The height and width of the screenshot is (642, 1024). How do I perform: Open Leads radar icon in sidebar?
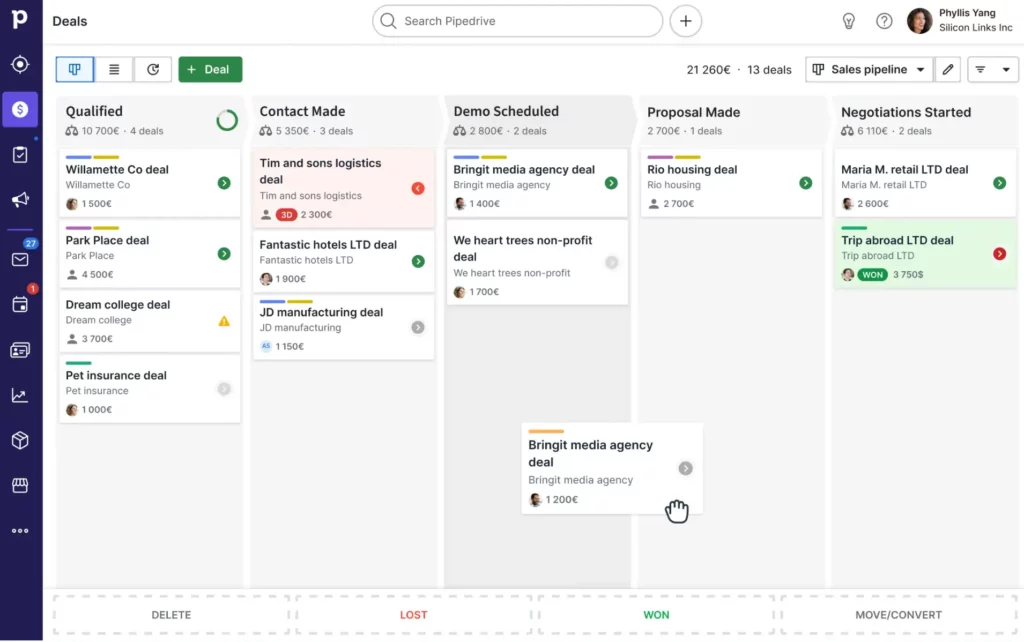(20, 64)
